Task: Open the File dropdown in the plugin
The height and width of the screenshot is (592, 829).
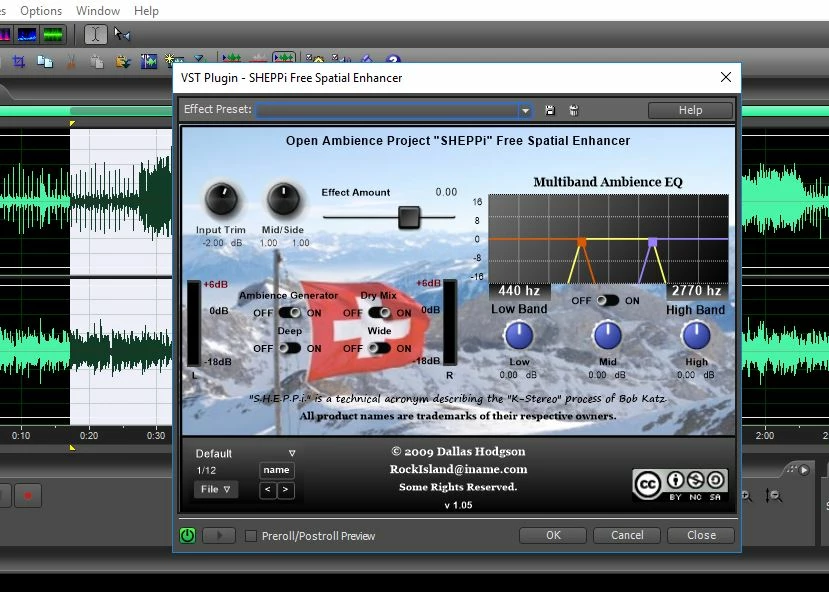Action: (215, 489)
